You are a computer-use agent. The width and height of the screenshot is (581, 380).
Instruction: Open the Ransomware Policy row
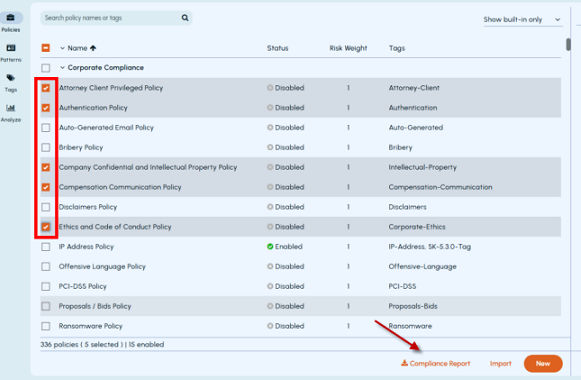point(301,326)
